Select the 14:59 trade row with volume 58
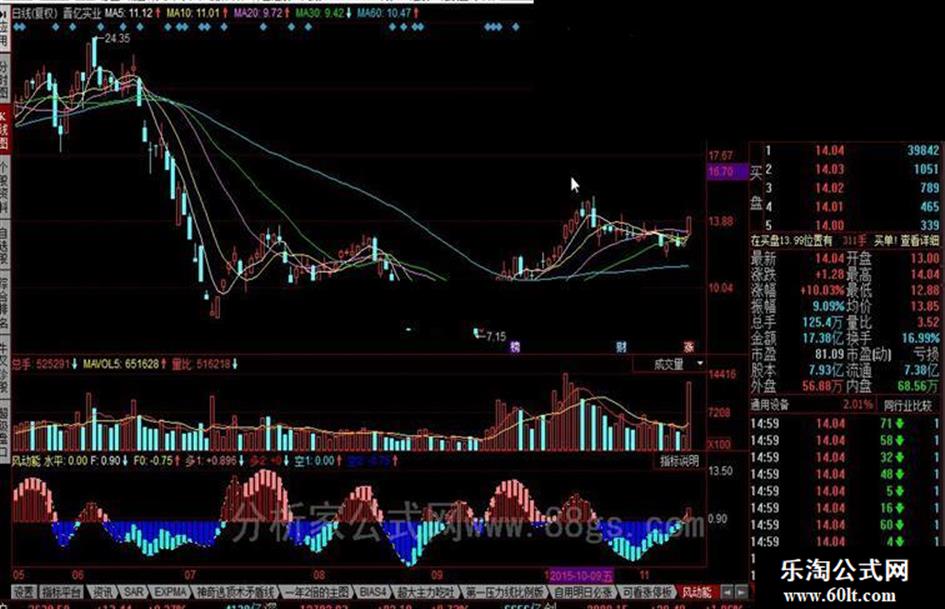This screenshot has width=945, height=609. pyautogui.click(x=846, y=440)
